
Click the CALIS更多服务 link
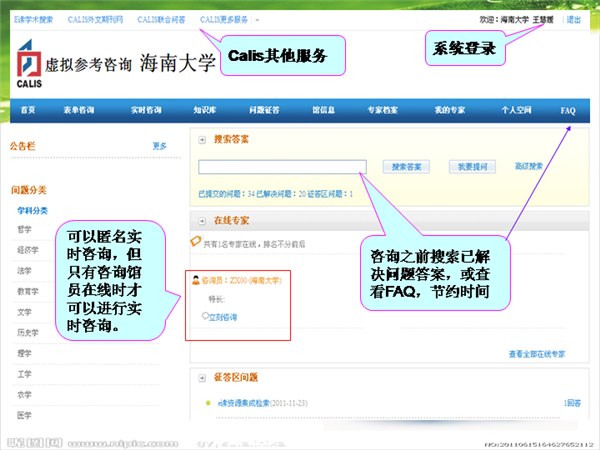[224, 20]
